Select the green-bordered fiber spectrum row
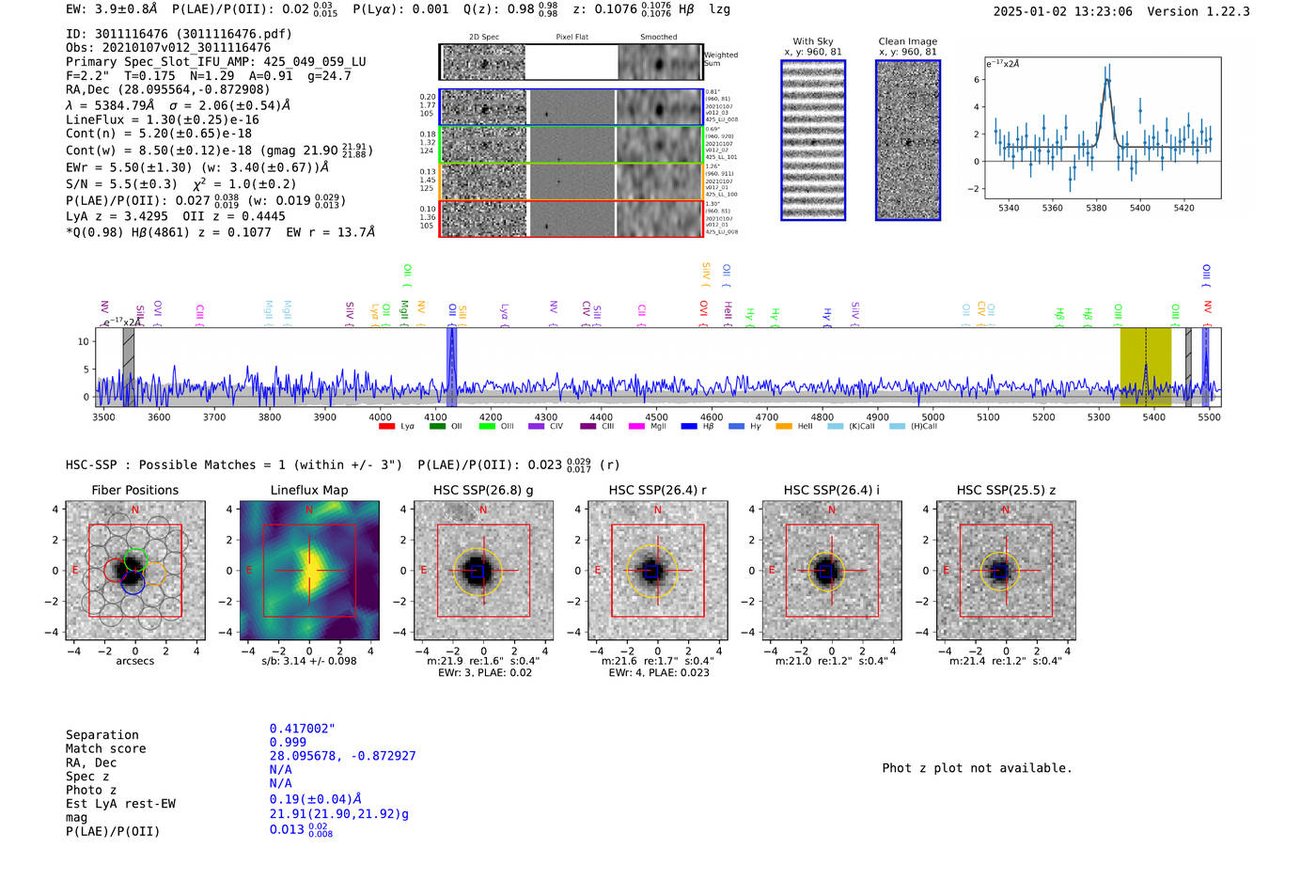The height and width of the screenshot is (896, 1316). 571,145
